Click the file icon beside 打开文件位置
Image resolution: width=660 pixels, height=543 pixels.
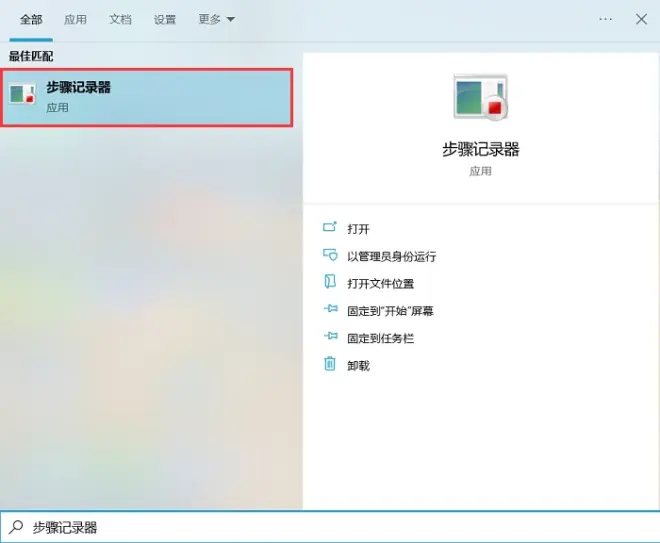coord(330,283)
